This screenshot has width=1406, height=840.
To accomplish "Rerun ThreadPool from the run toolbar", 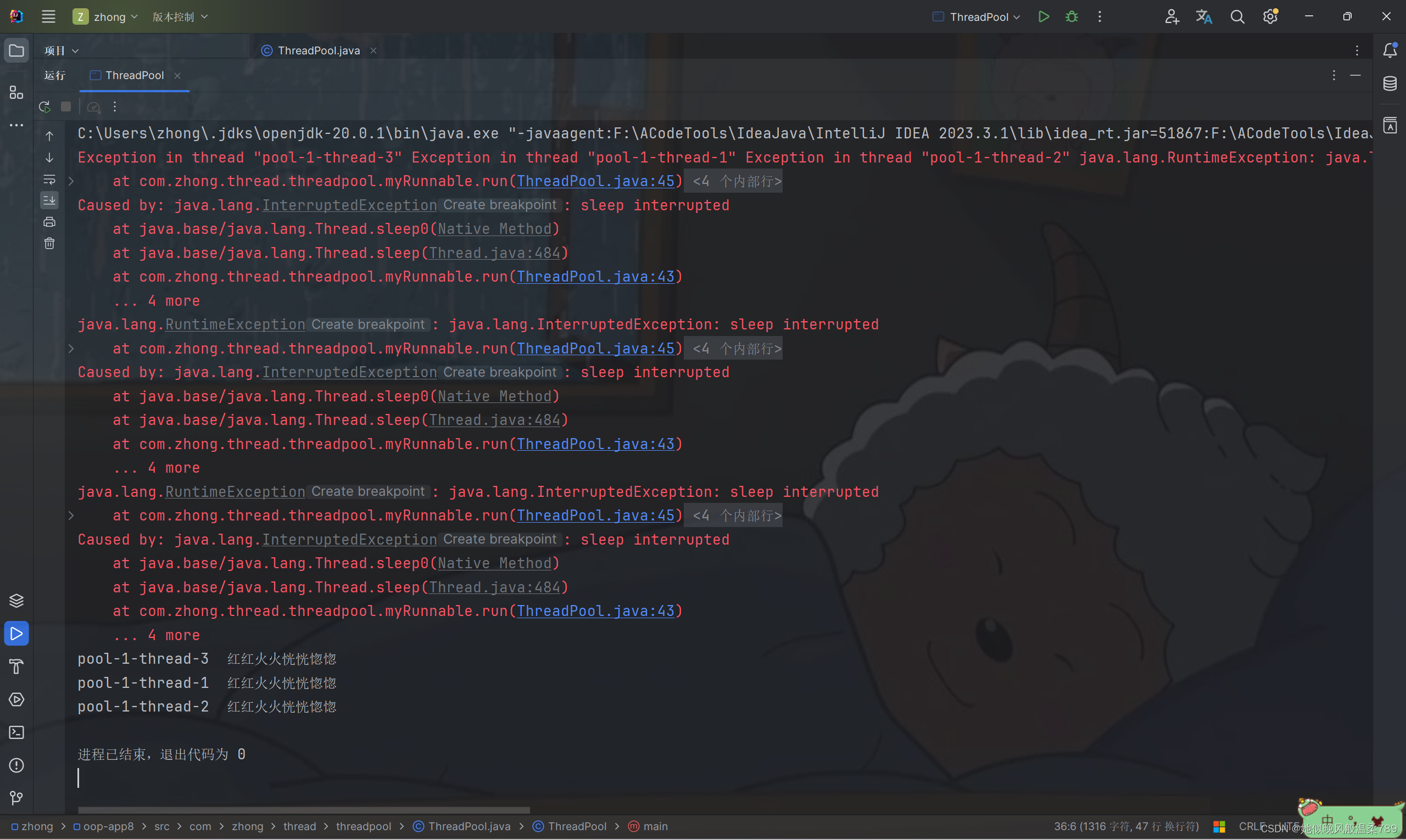I will 44,107.
